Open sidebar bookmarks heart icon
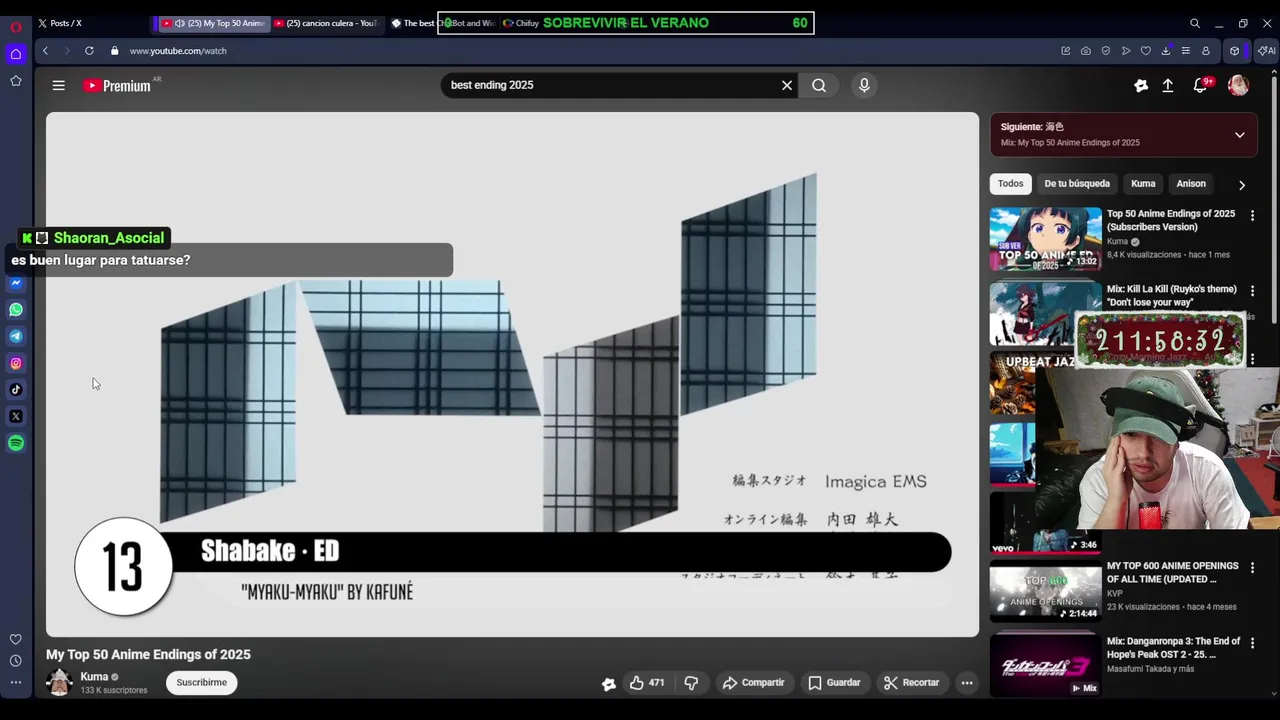This screenshot has width=1280, height=720. coord(16,639)
